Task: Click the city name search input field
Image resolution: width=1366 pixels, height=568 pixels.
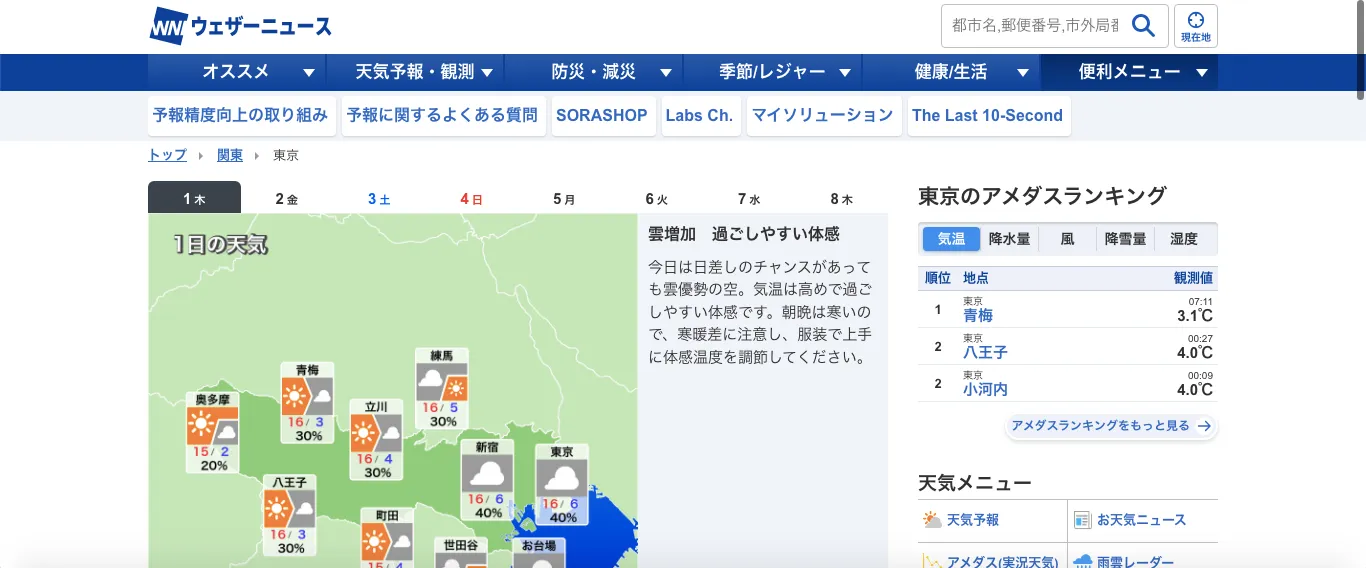Action: click(x=1033, y=26)
